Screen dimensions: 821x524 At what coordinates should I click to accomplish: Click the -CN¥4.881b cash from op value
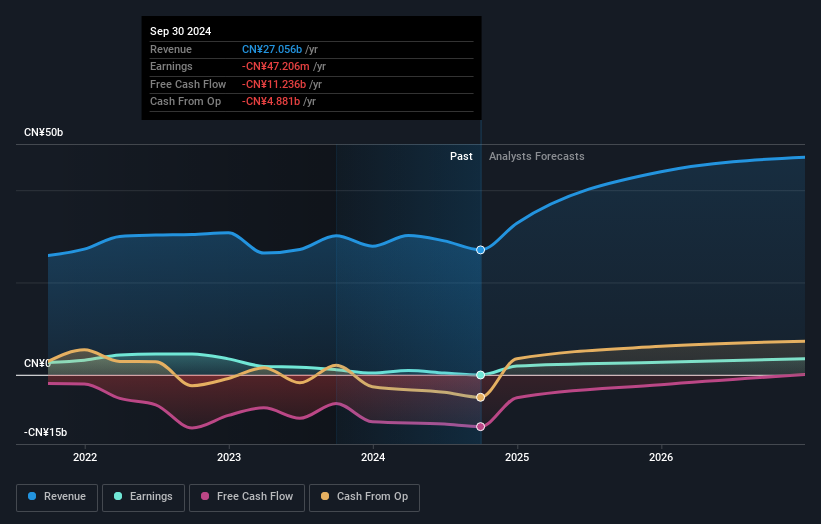[x=271, y=102]
